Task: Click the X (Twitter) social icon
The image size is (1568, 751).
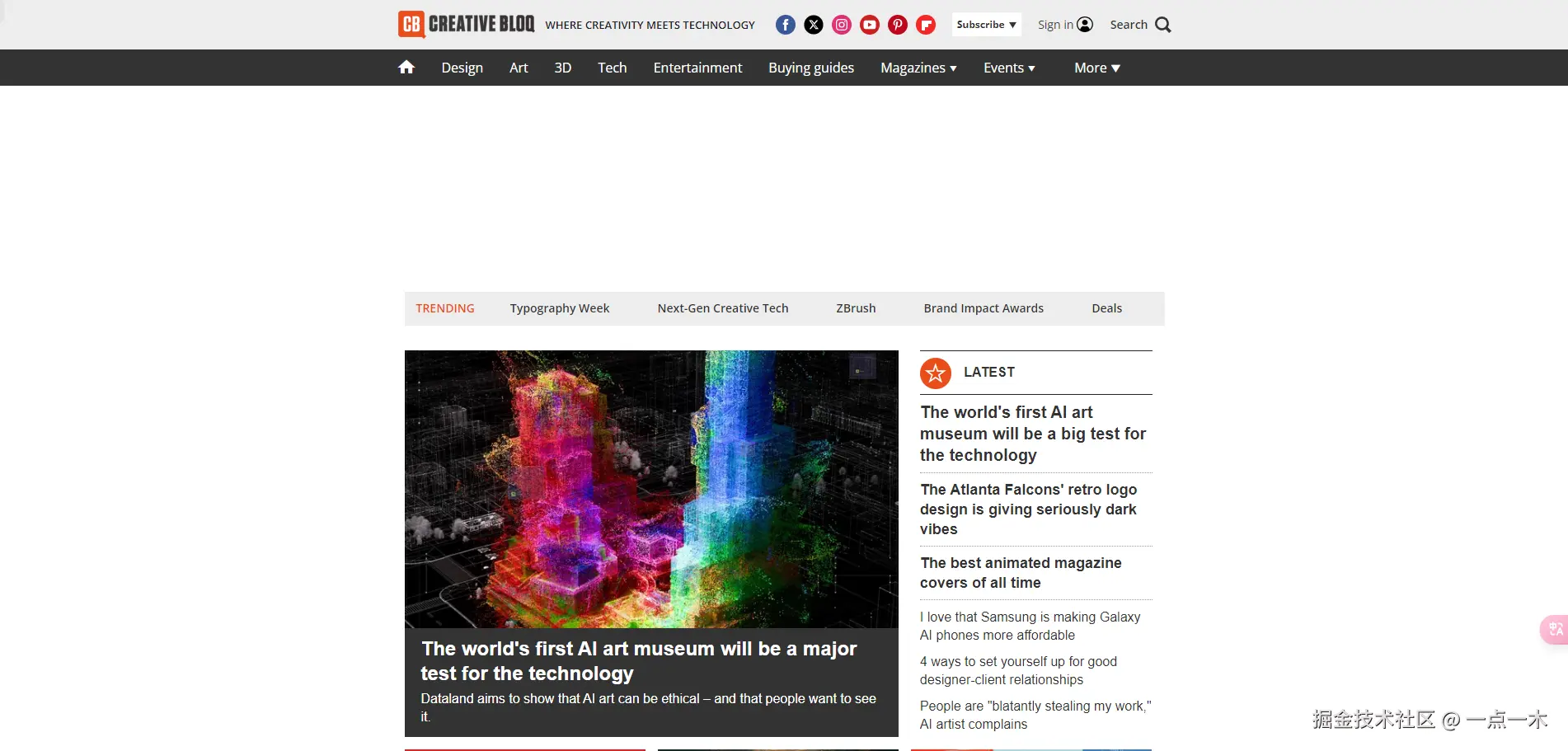Action: pyautogui.click(x=813, y=24)
